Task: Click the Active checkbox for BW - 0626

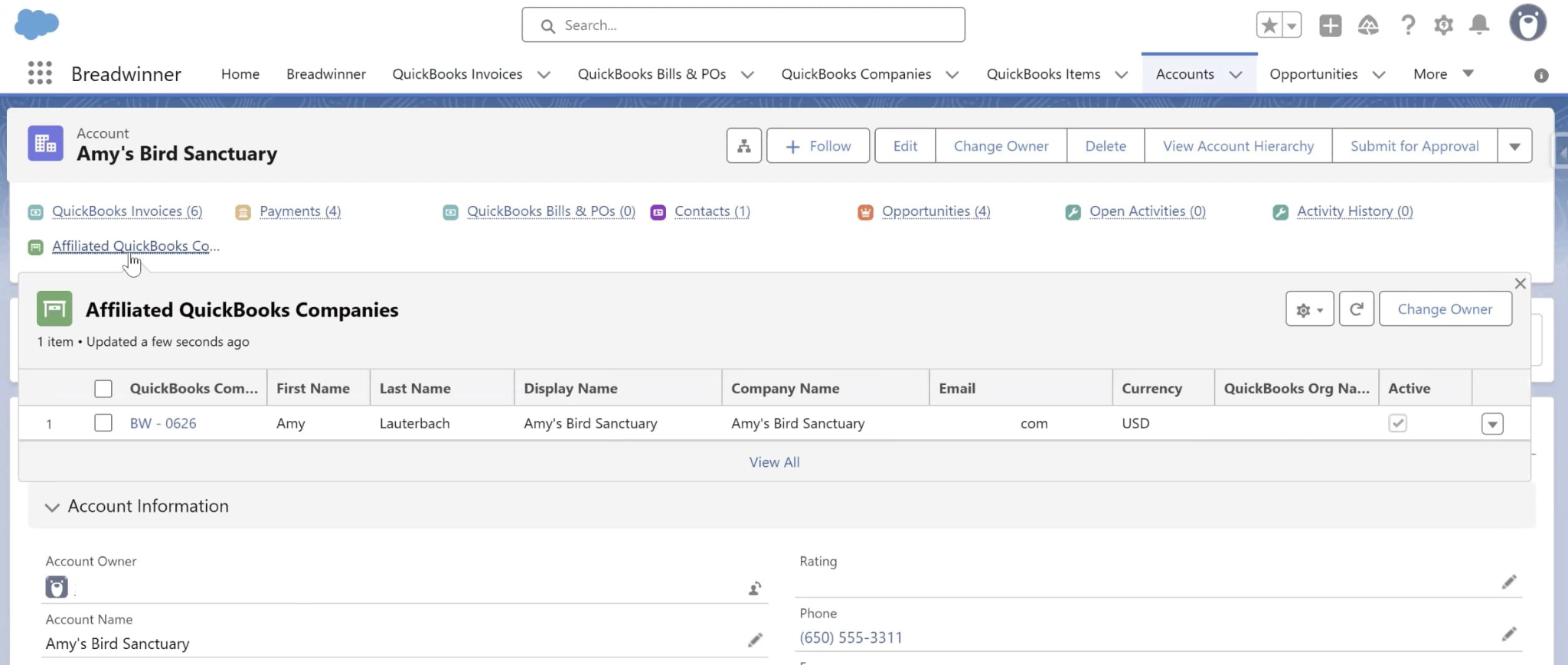Action: (x=1397, y=423)
